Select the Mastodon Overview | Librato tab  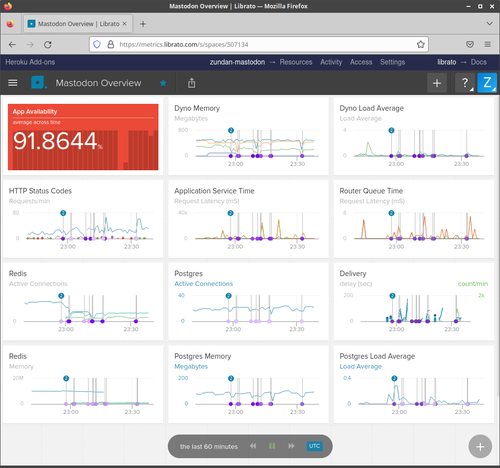[78, 24]
